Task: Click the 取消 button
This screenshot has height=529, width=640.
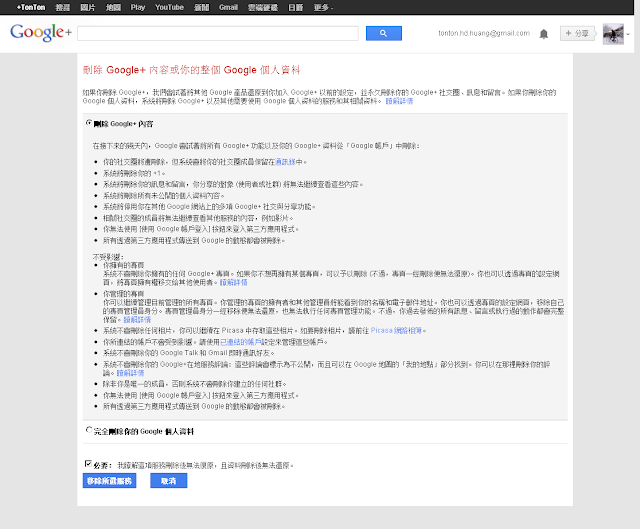Action: (169, 481)
